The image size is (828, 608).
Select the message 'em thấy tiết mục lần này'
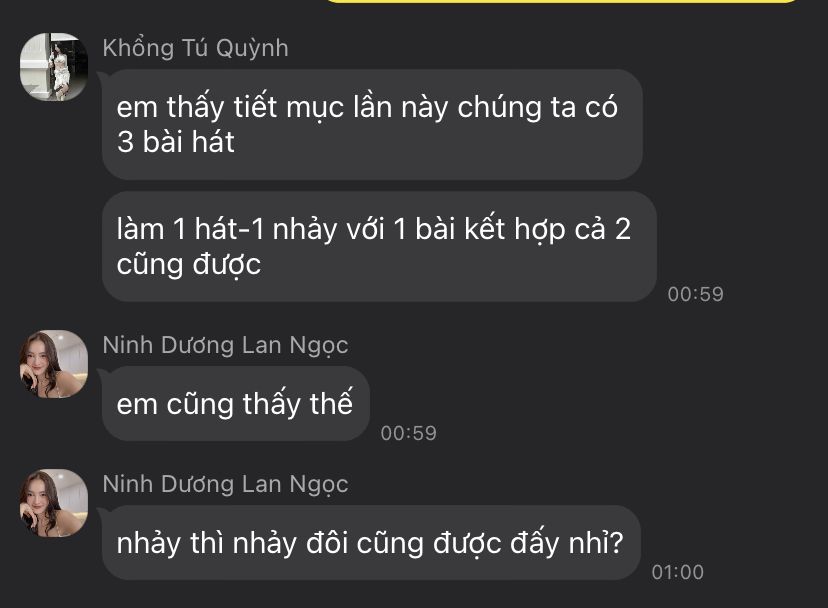(x=372, y=125)
